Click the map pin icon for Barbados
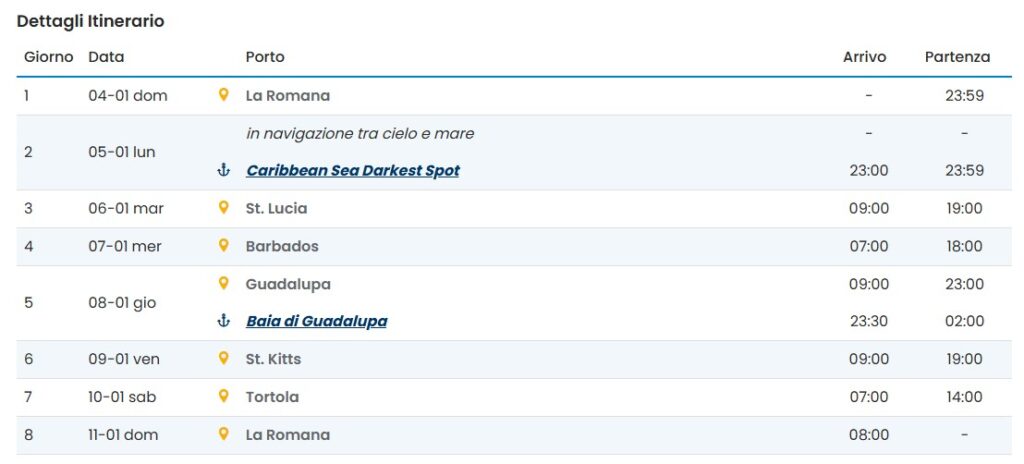The width and height of the screenshot is (1024, 464). click(223, 246)
